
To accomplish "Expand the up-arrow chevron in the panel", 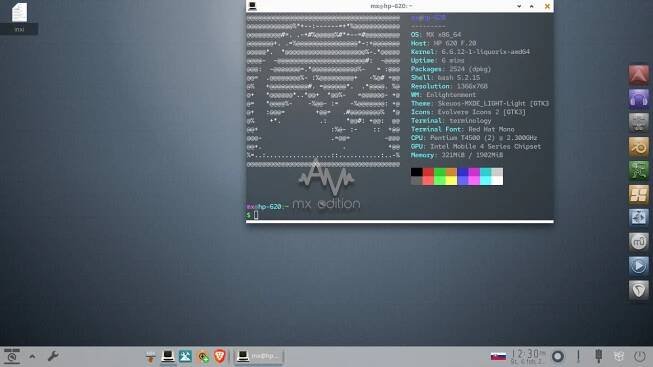I will pos(32,356).
